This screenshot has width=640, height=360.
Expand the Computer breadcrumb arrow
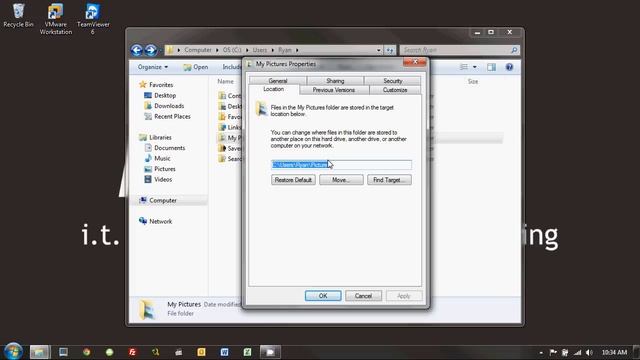(217, 50)
